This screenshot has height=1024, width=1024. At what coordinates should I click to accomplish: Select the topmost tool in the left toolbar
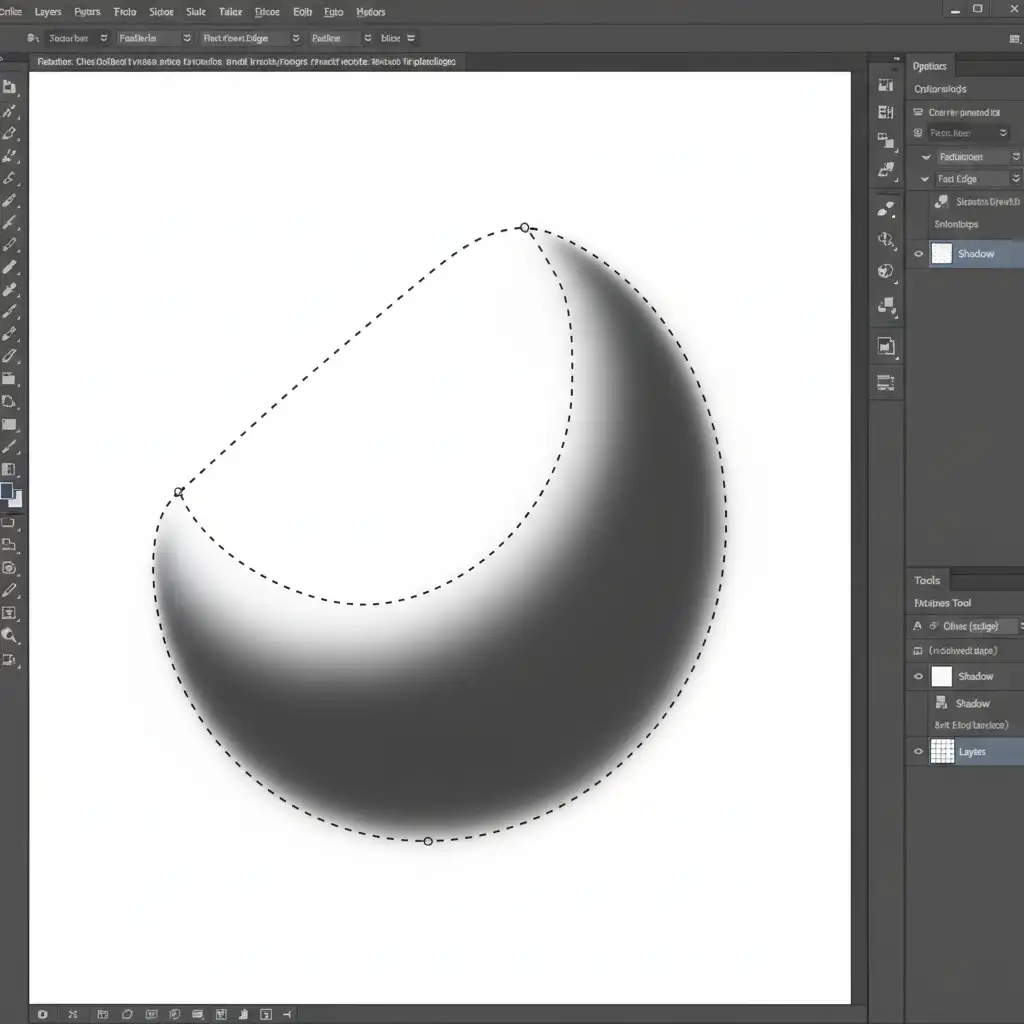pos(9,88)
